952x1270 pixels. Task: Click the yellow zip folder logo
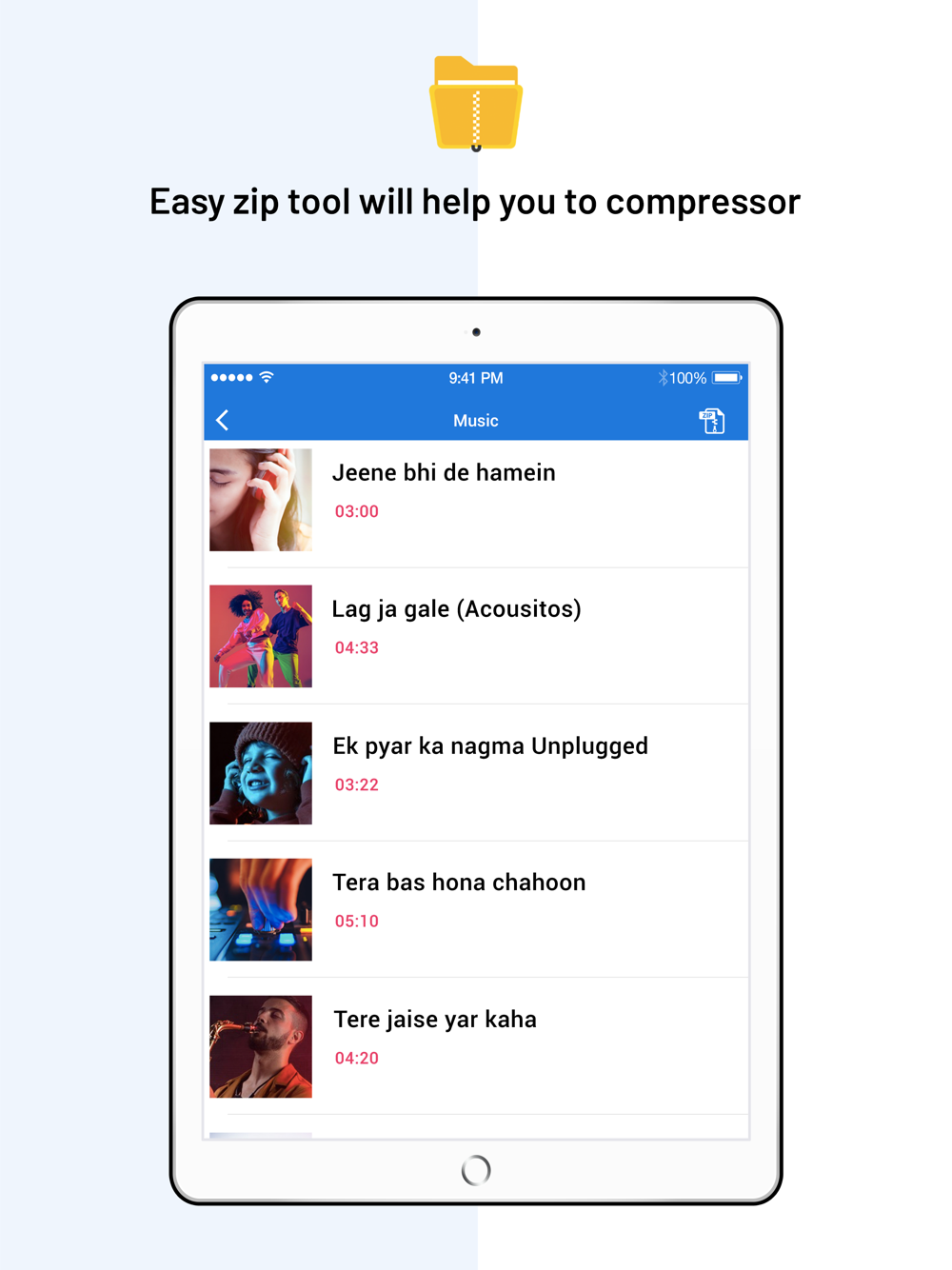pos(476,103)
